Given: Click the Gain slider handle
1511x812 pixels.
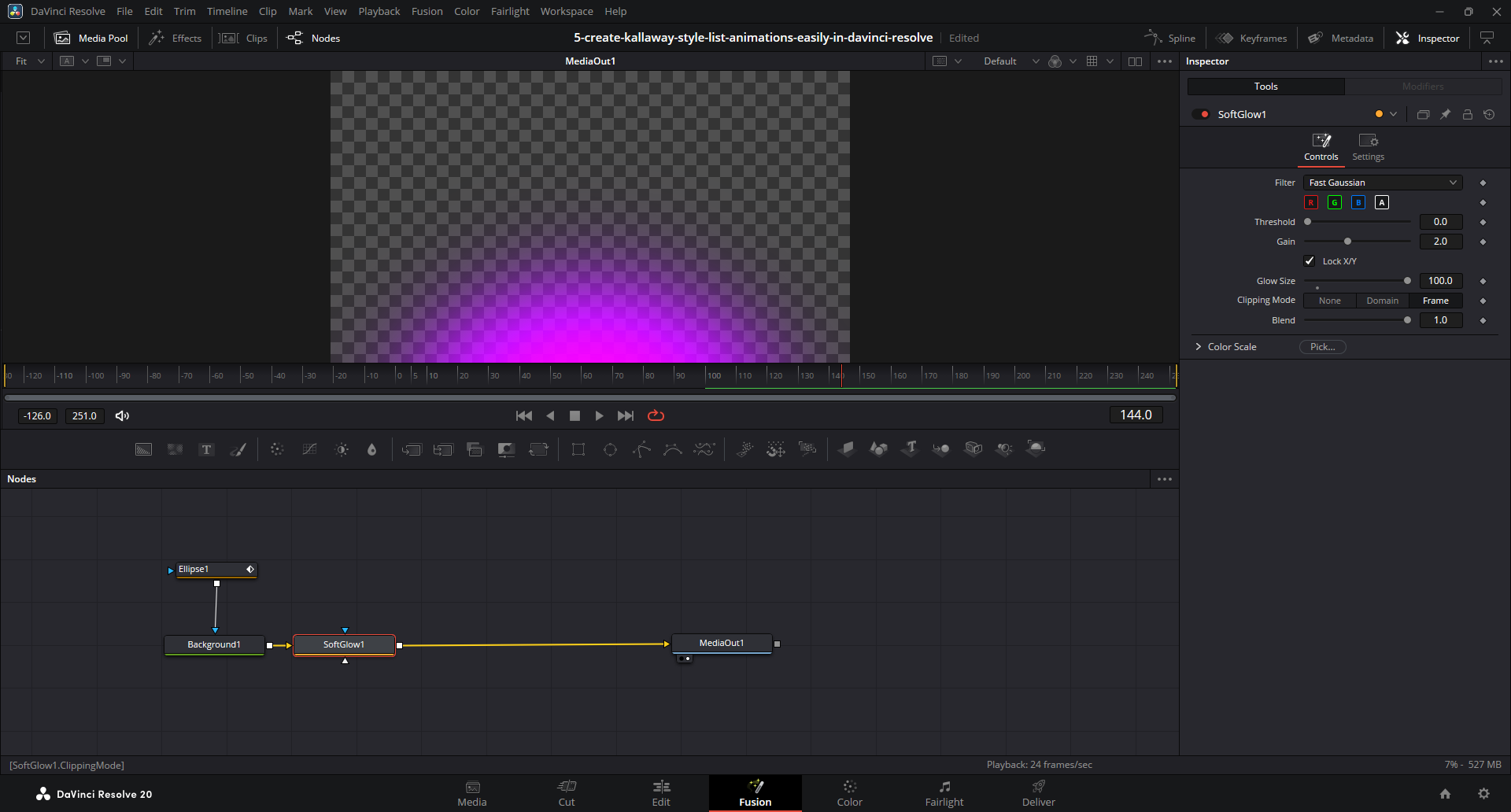Looking at the screenshot, I should [x=1347, y=242].
